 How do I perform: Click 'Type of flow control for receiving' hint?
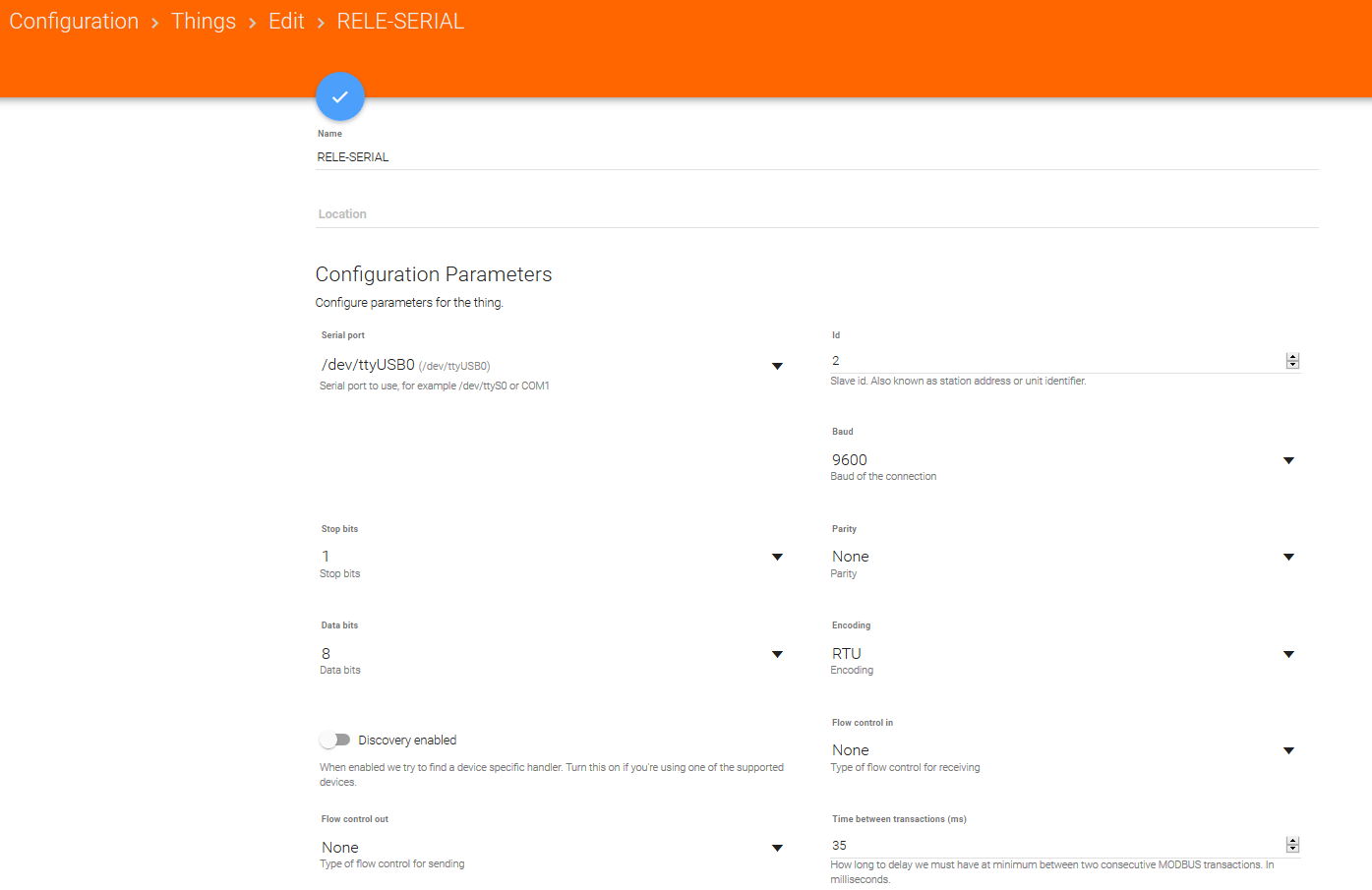click(905, 768)
